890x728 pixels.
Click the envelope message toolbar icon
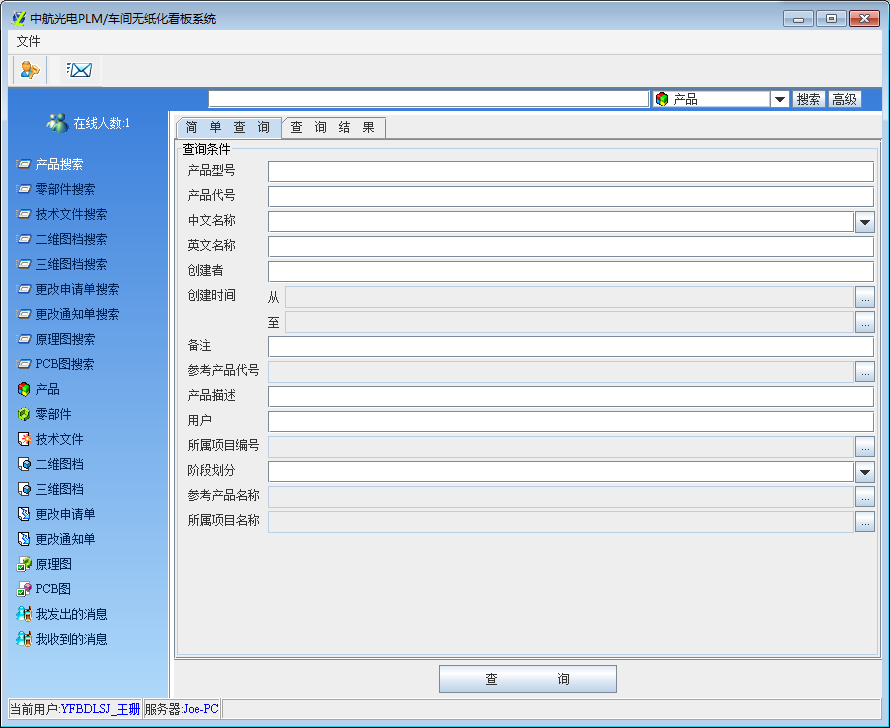click(78, 70)
